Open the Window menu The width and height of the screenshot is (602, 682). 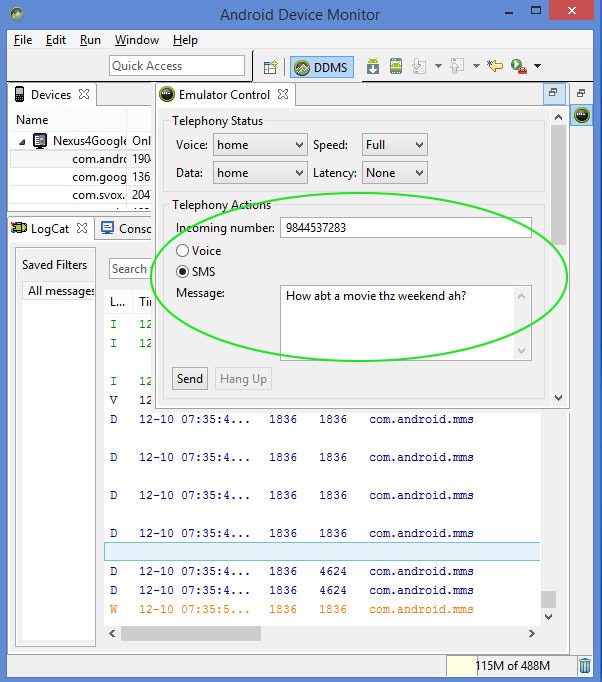(x=137, y=40)
